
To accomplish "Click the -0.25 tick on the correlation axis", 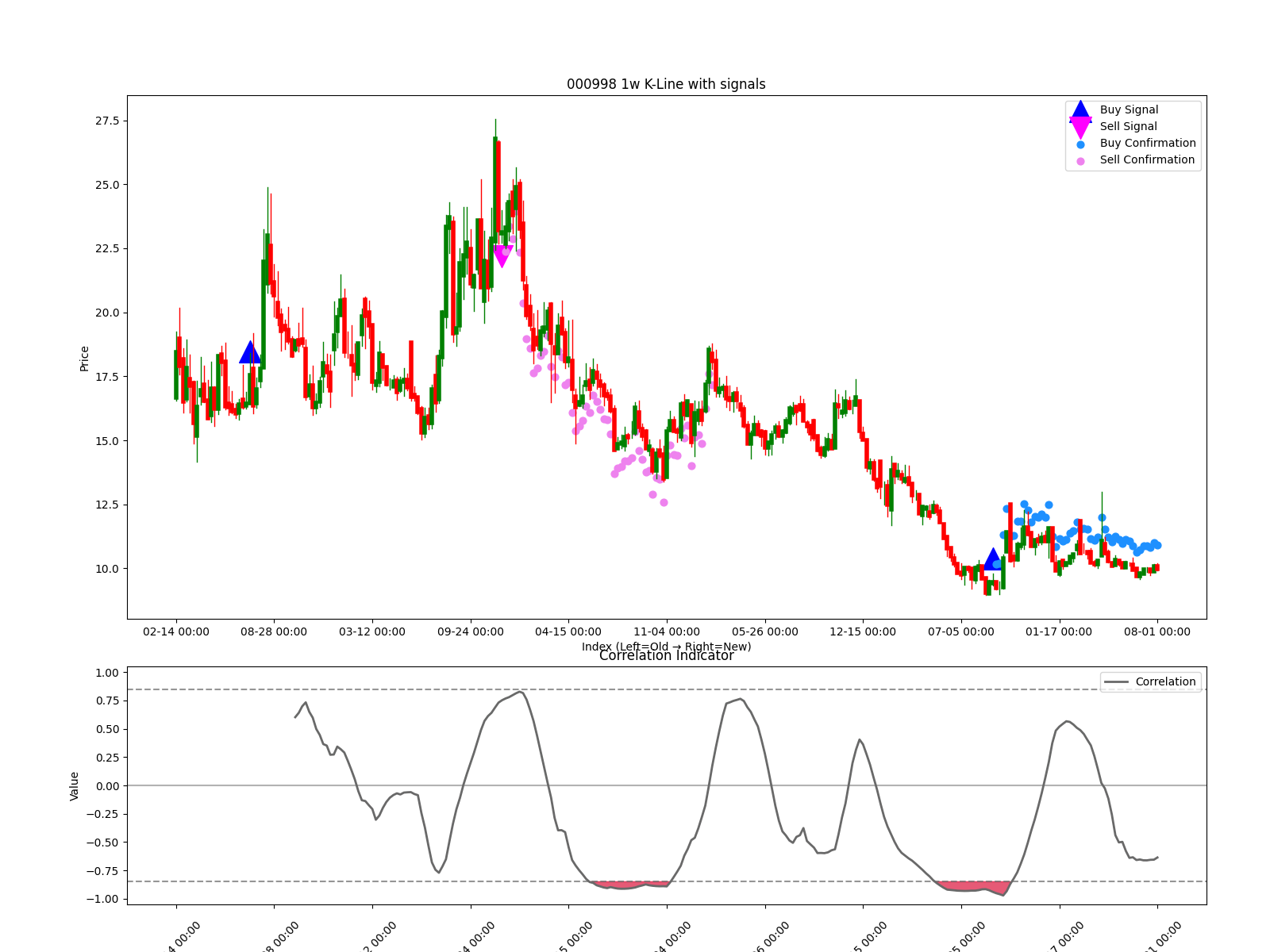I will click(102, 814).
